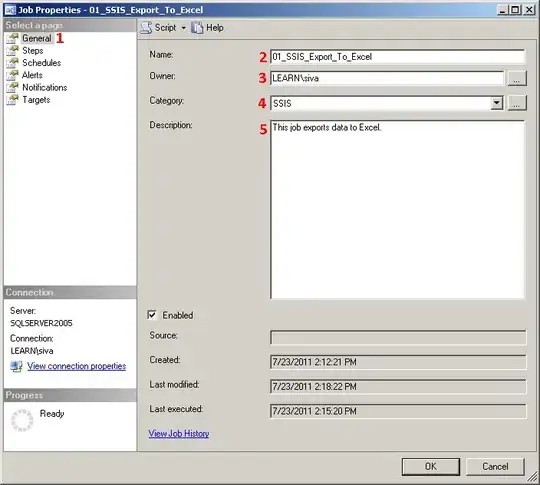Viewport: 540px width, 485px height.
Task: Click the Script toolbar icon
Action: coord(146,28)
